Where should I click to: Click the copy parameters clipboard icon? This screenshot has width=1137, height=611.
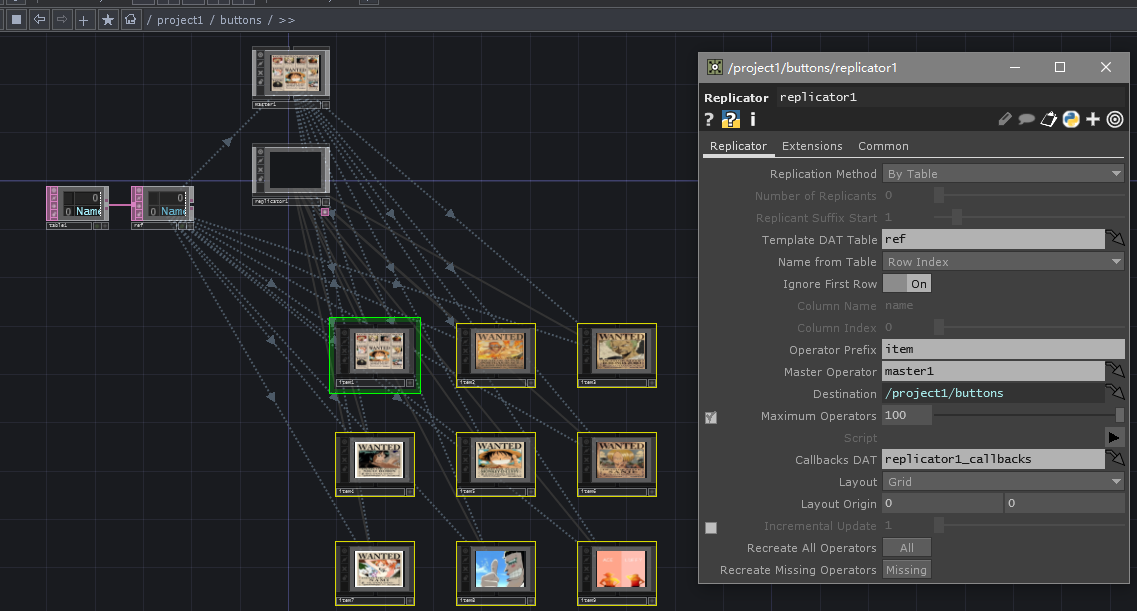pyautogui.click(x=1049, y=119)
